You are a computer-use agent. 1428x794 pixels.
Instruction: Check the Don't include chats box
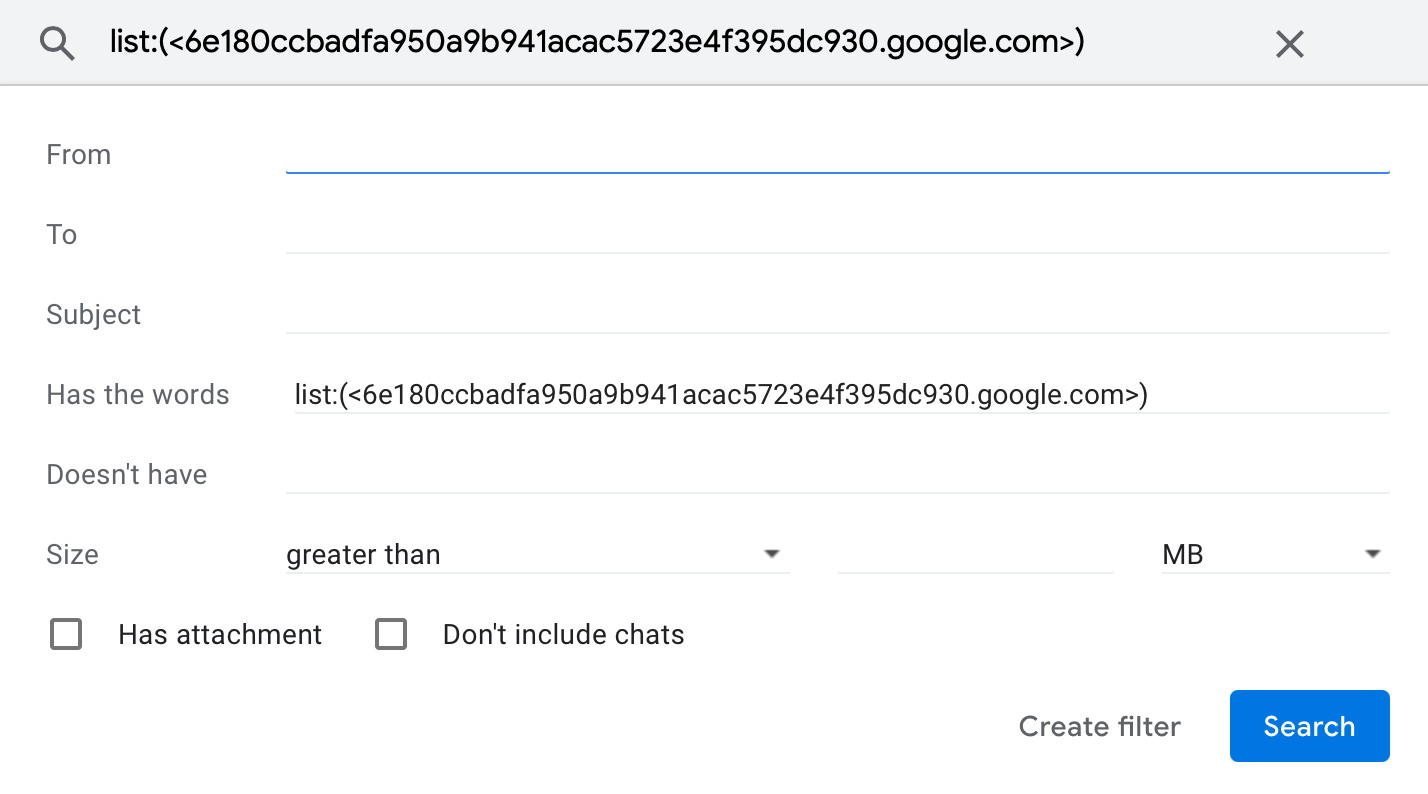[x=390, y=634]
